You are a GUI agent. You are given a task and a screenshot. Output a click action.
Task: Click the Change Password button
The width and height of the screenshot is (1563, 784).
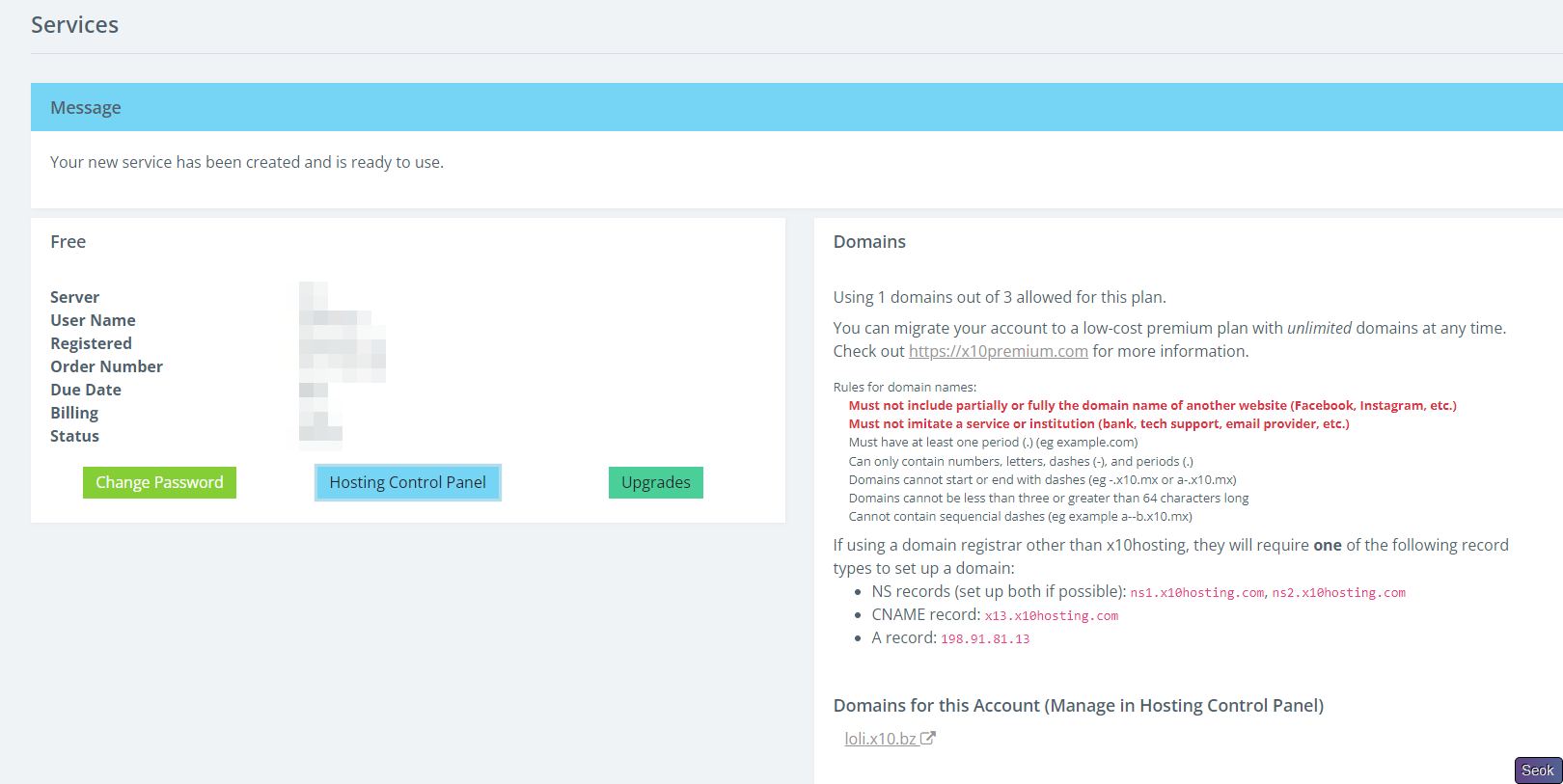click(159, 482)
